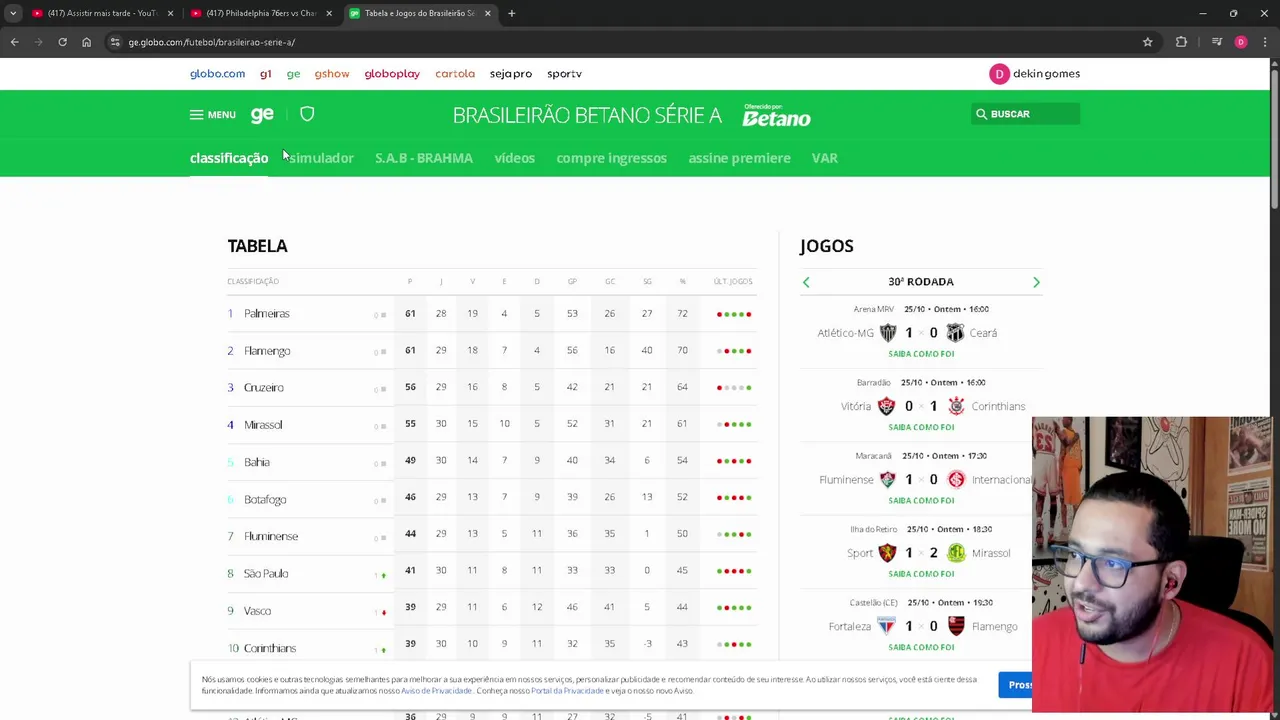Screen dimensions: 1280x720
Task: Click the Fortaleza crest
Action: (x=886, y=626)
